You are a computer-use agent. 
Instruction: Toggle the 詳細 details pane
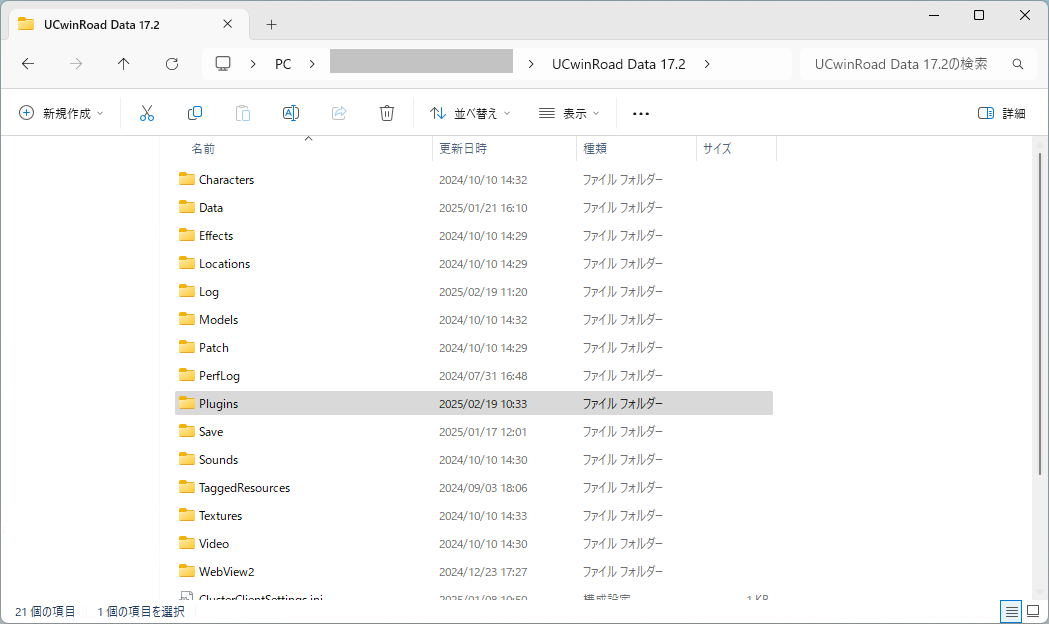pos(1002,113)
